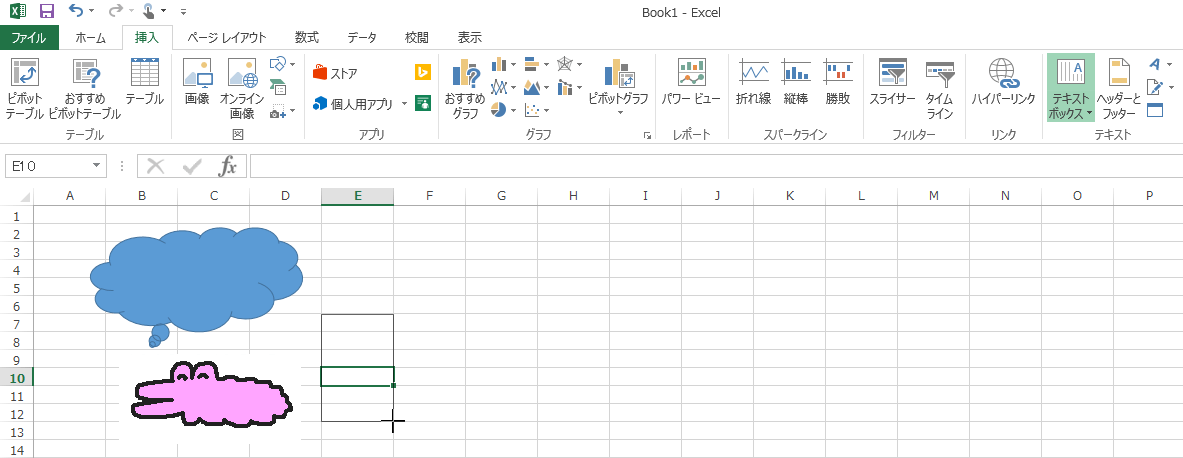Open the Screenshot camera dropdown
This screenshot has width=1183, height=458.
pos(282,112)
